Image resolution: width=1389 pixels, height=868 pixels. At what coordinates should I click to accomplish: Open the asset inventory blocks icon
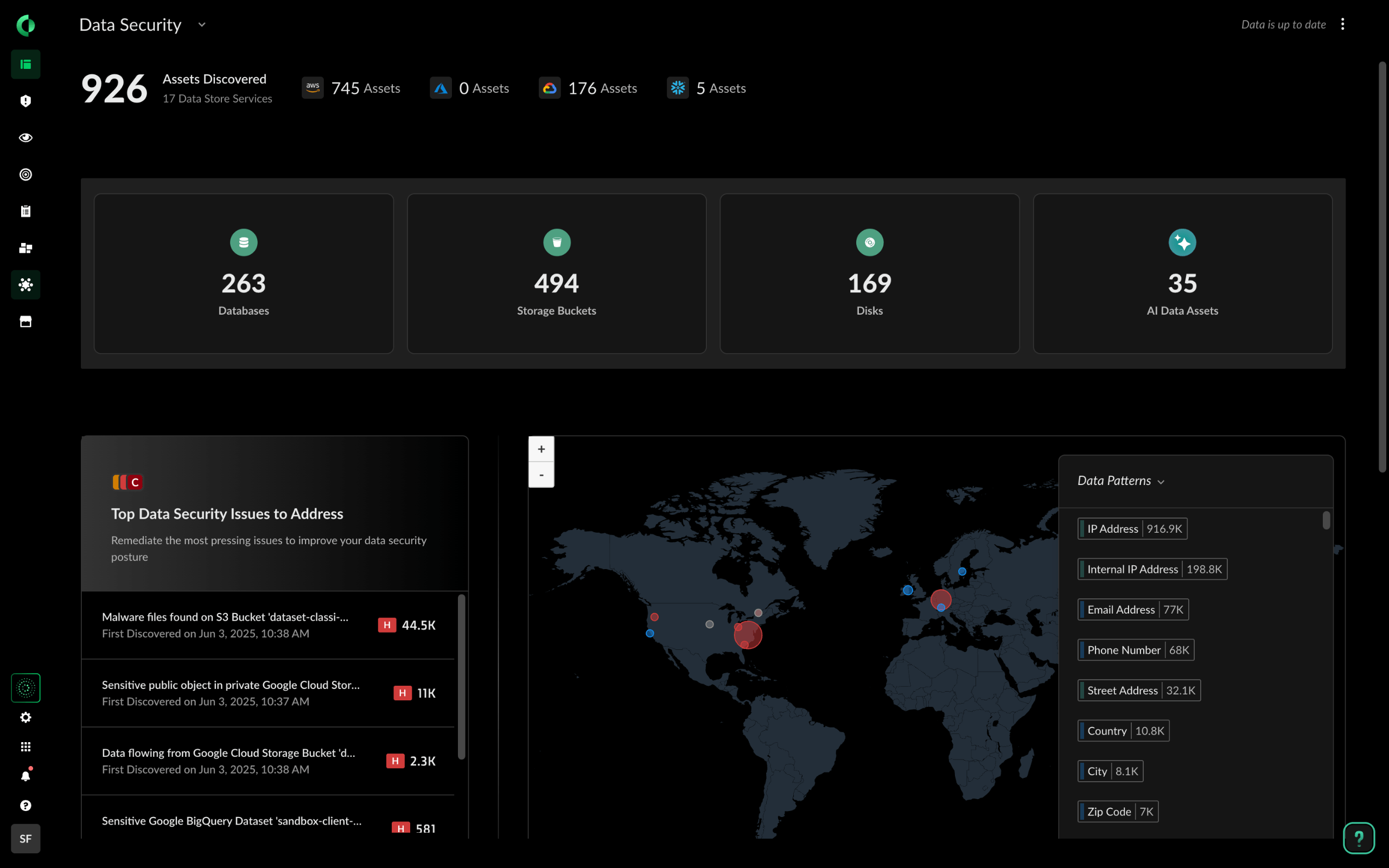point(26,248)
